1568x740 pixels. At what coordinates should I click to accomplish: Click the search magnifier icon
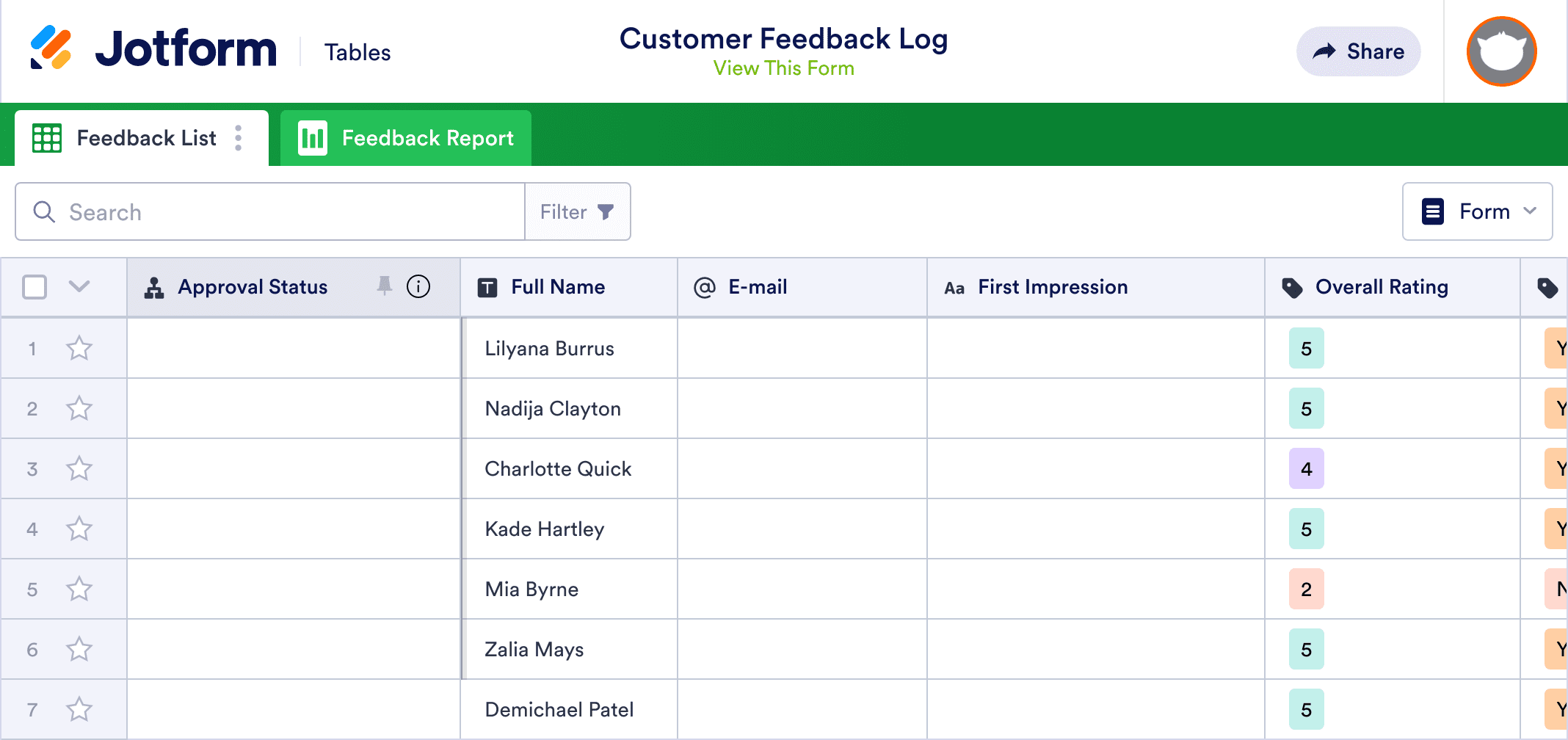(x=44, y=212)
